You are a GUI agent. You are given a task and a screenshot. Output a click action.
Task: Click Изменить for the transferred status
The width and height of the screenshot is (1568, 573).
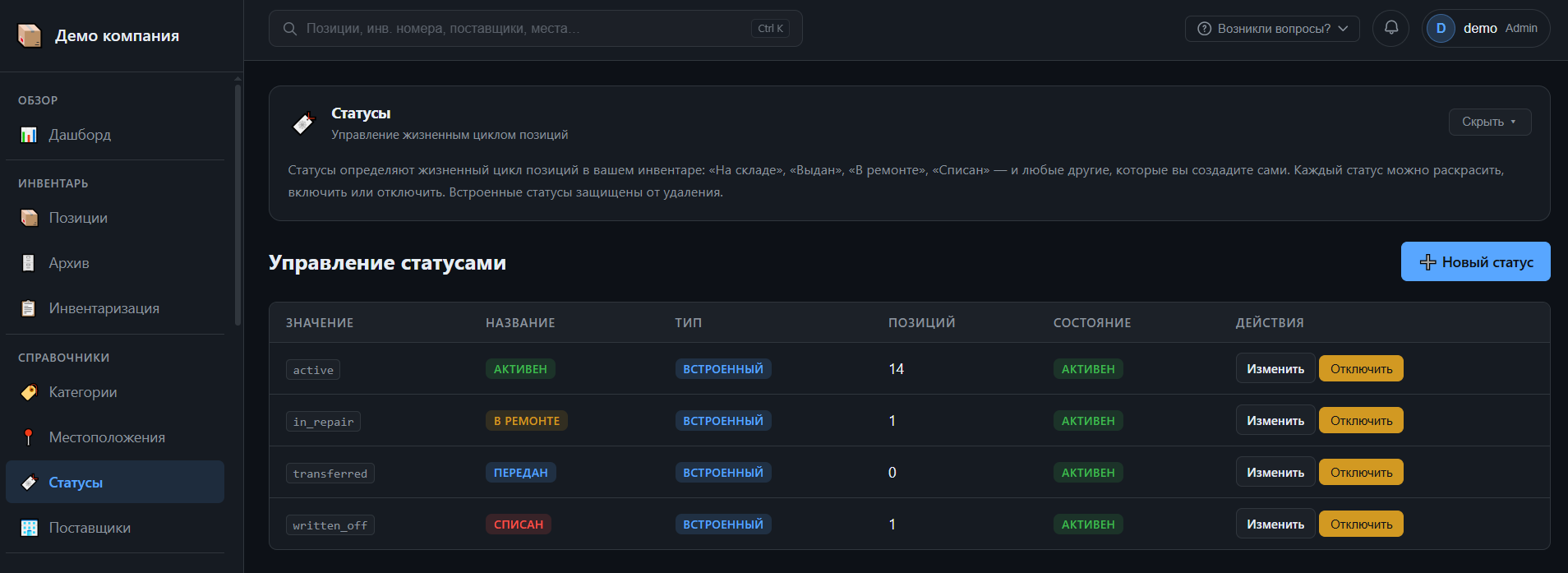(x=1275, y=472)
